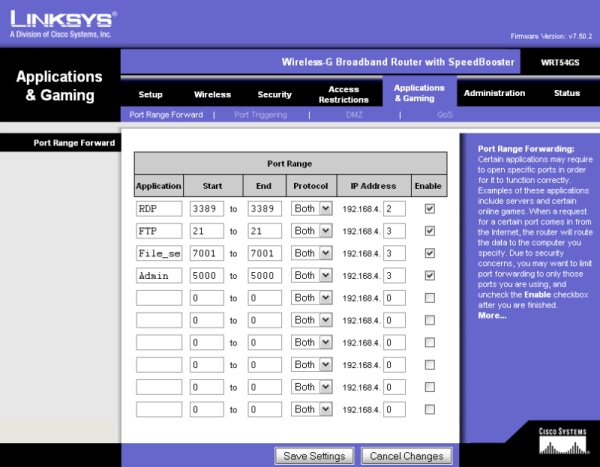Image resolution: width=600 pixels, height=467 pixels.
Task: Follow the More... help link
Action: click(x=492, y=316)
